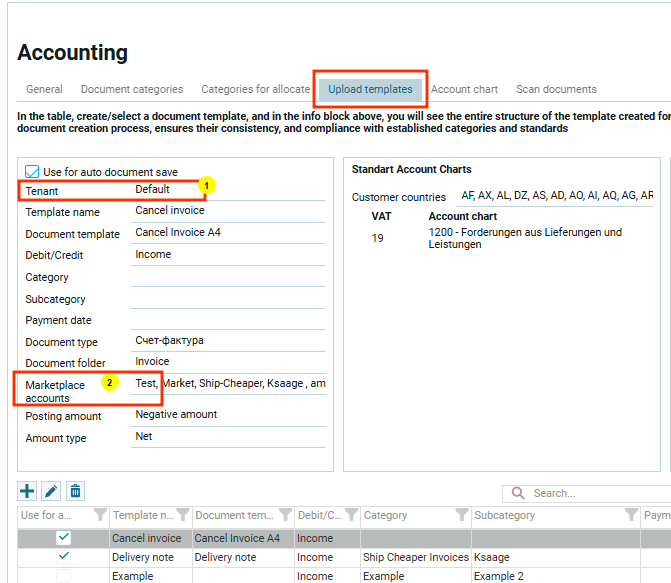Screen dimensions: 671x583
Task: Open filter on Template name column
Action: coord(181,515)
